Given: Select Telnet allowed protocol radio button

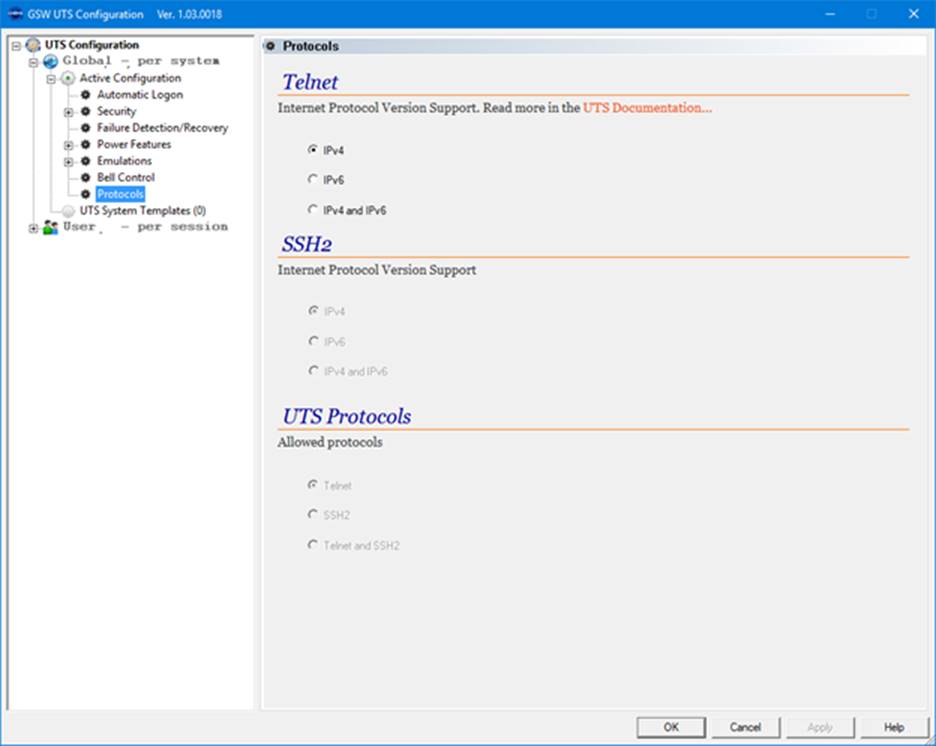Looking at the screenshot, I should (x=312, y=485).
